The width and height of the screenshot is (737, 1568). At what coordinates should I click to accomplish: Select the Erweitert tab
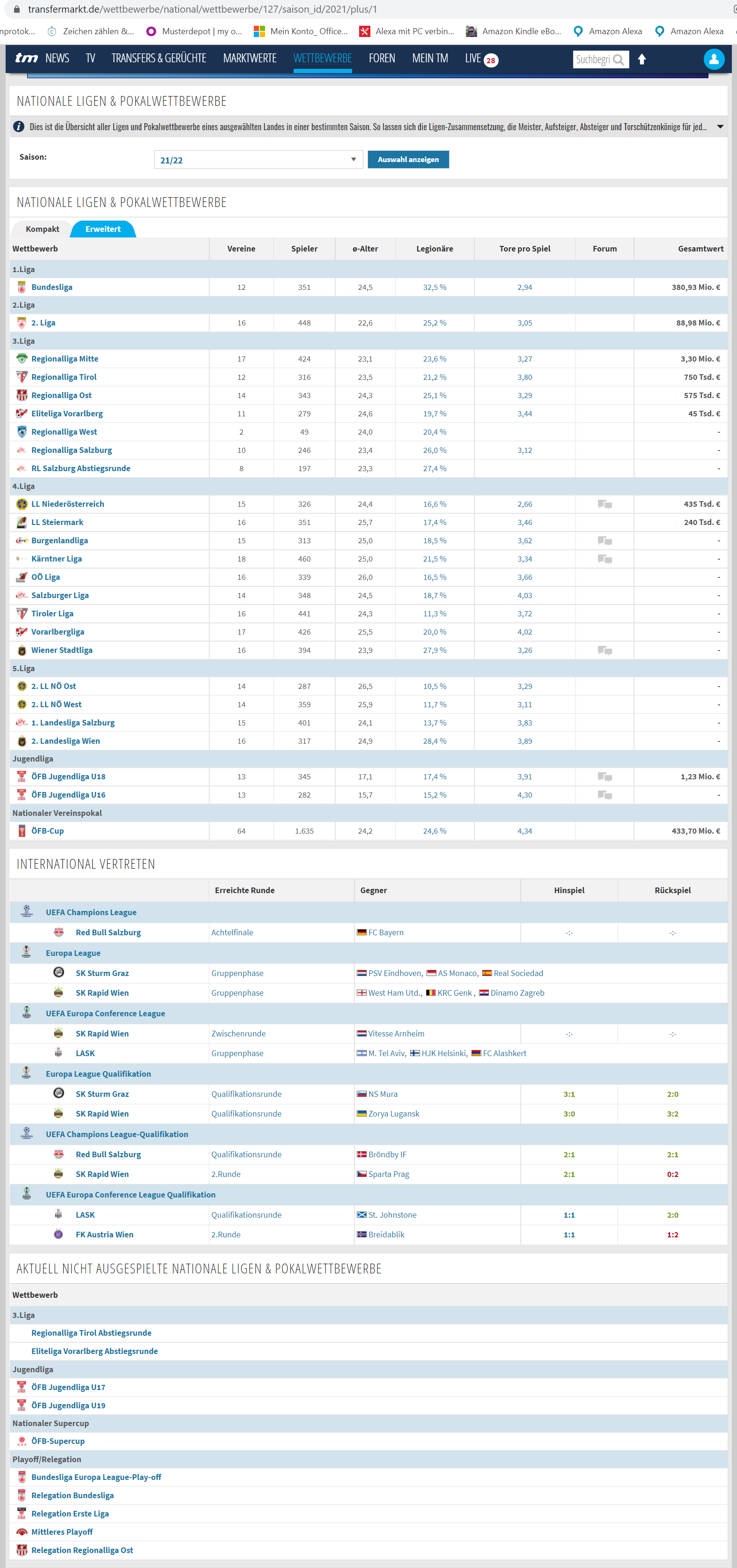(103, 229)
